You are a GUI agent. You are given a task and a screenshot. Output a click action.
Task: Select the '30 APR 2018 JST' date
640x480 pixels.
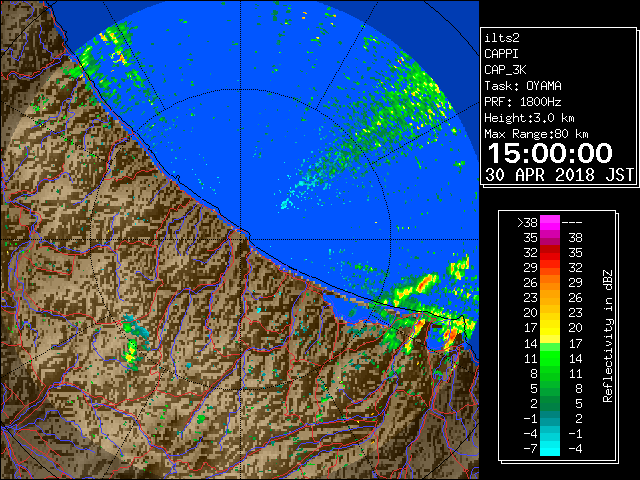[560, 175]
